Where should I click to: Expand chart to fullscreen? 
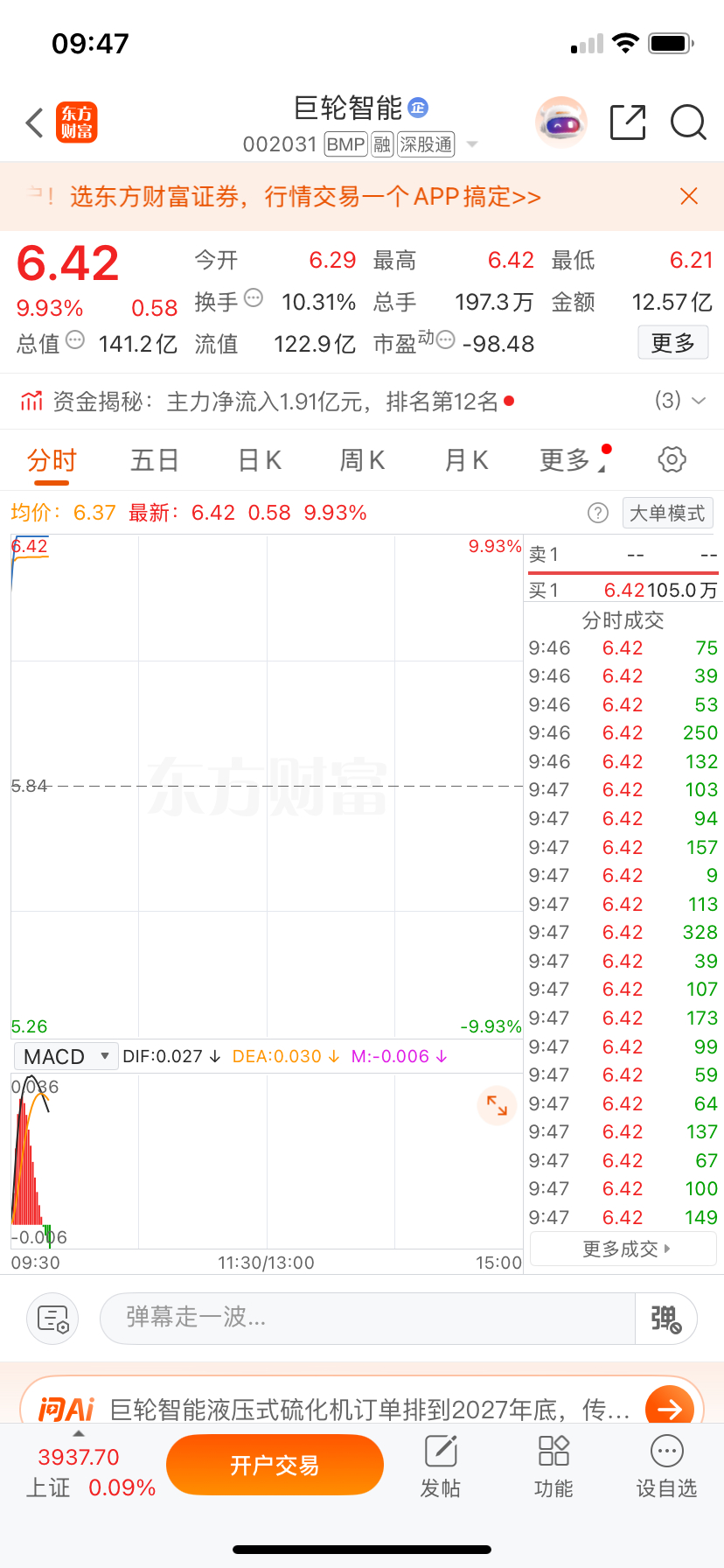pyautogui.click(x=497, y=1105)
